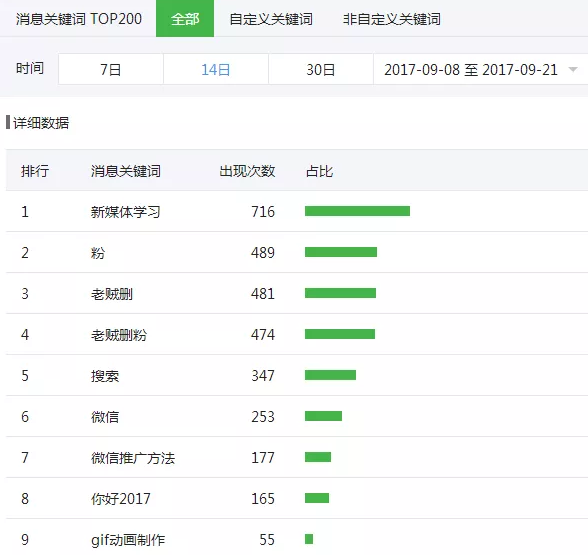Click the count value 177
This screenshot has width=588, height=555.
point(263,458)
